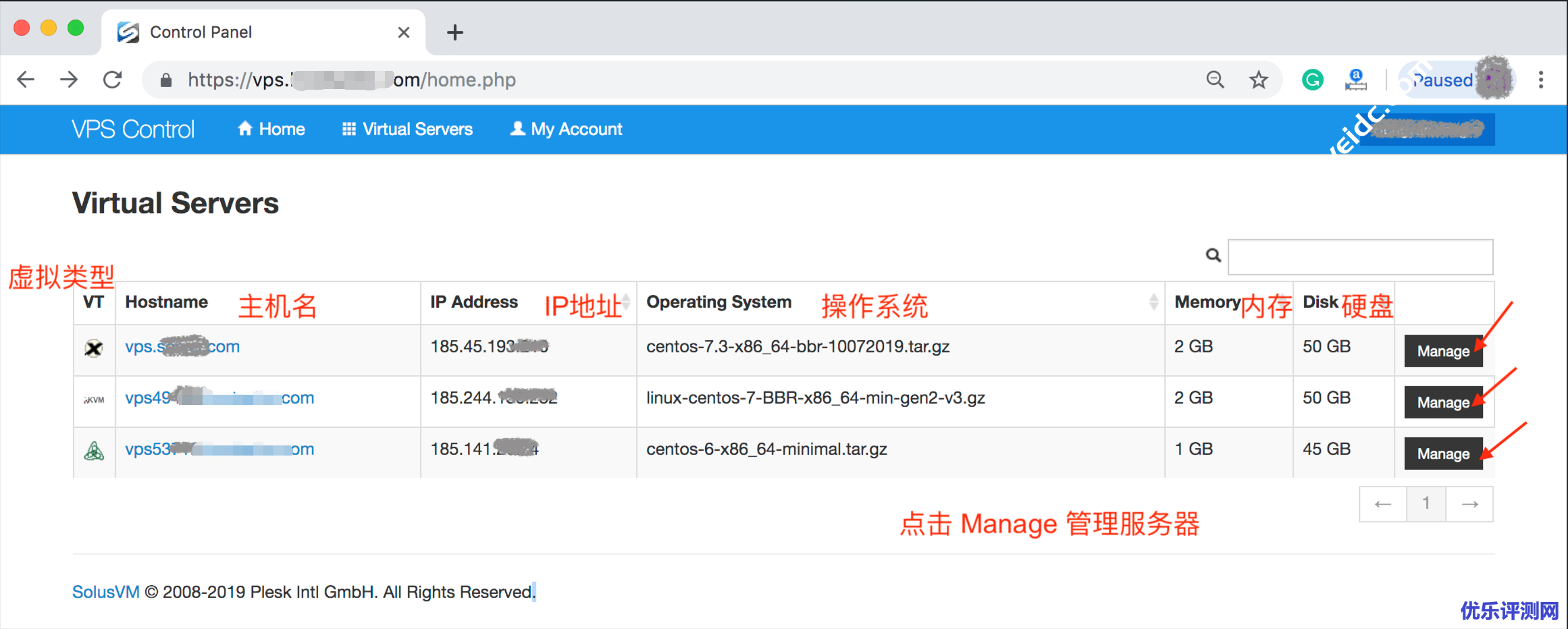Click the previous page arrow
The image size is (1568, 629).
coord(1383,504)
